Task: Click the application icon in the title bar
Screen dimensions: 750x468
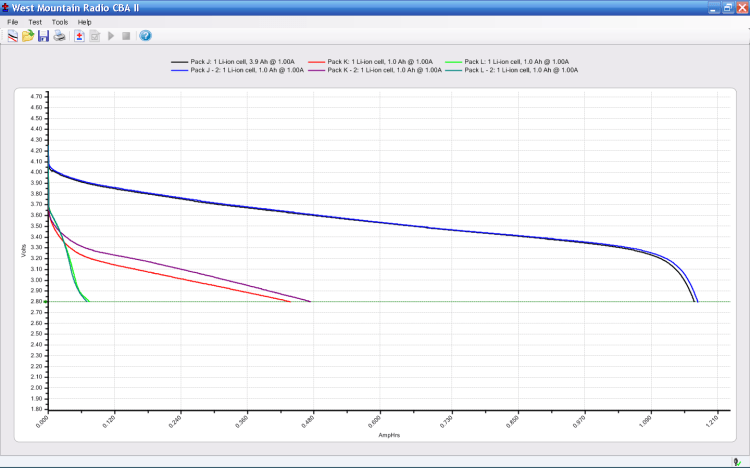Action: pos(7,7)
